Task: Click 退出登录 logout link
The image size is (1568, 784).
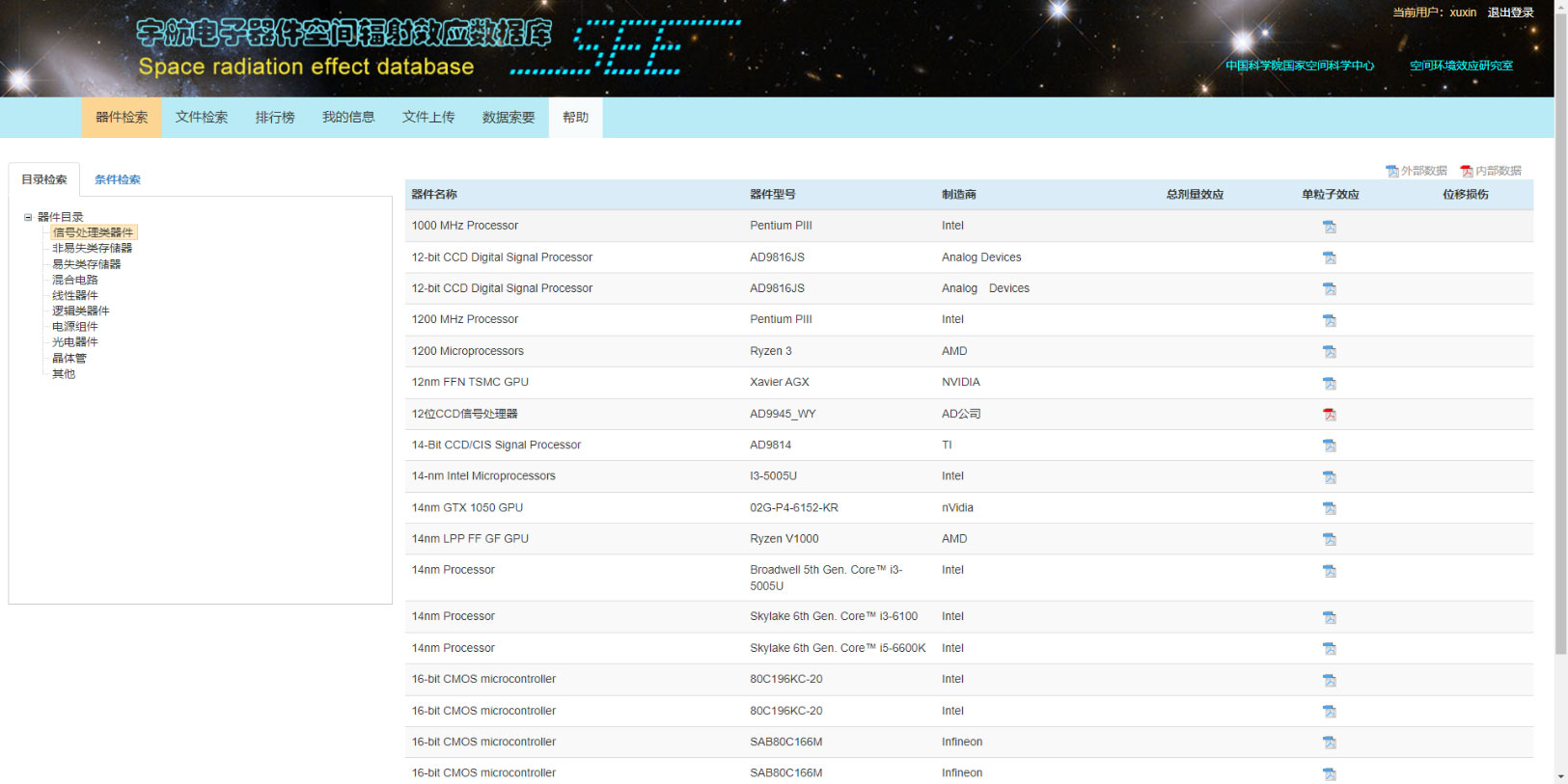Action: coord(1510,13)
